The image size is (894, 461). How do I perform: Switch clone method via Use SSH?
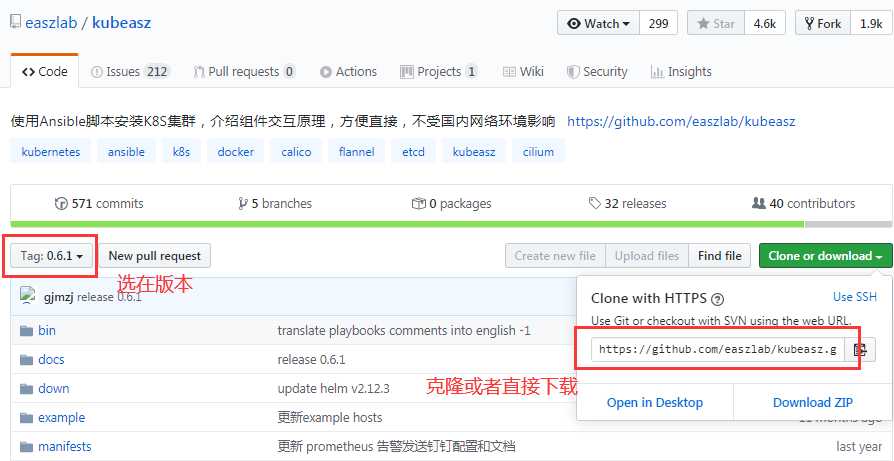[x=855, y=297]
